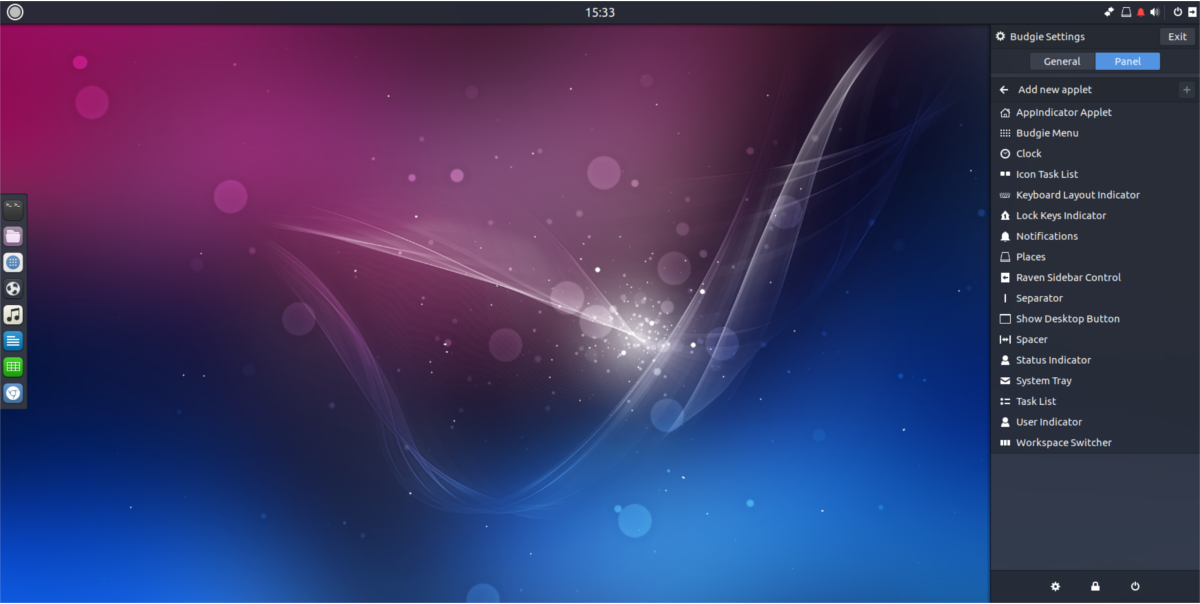Click the settings gear at the sidebar bottom
The image size is (1200, 604).
1055,586
